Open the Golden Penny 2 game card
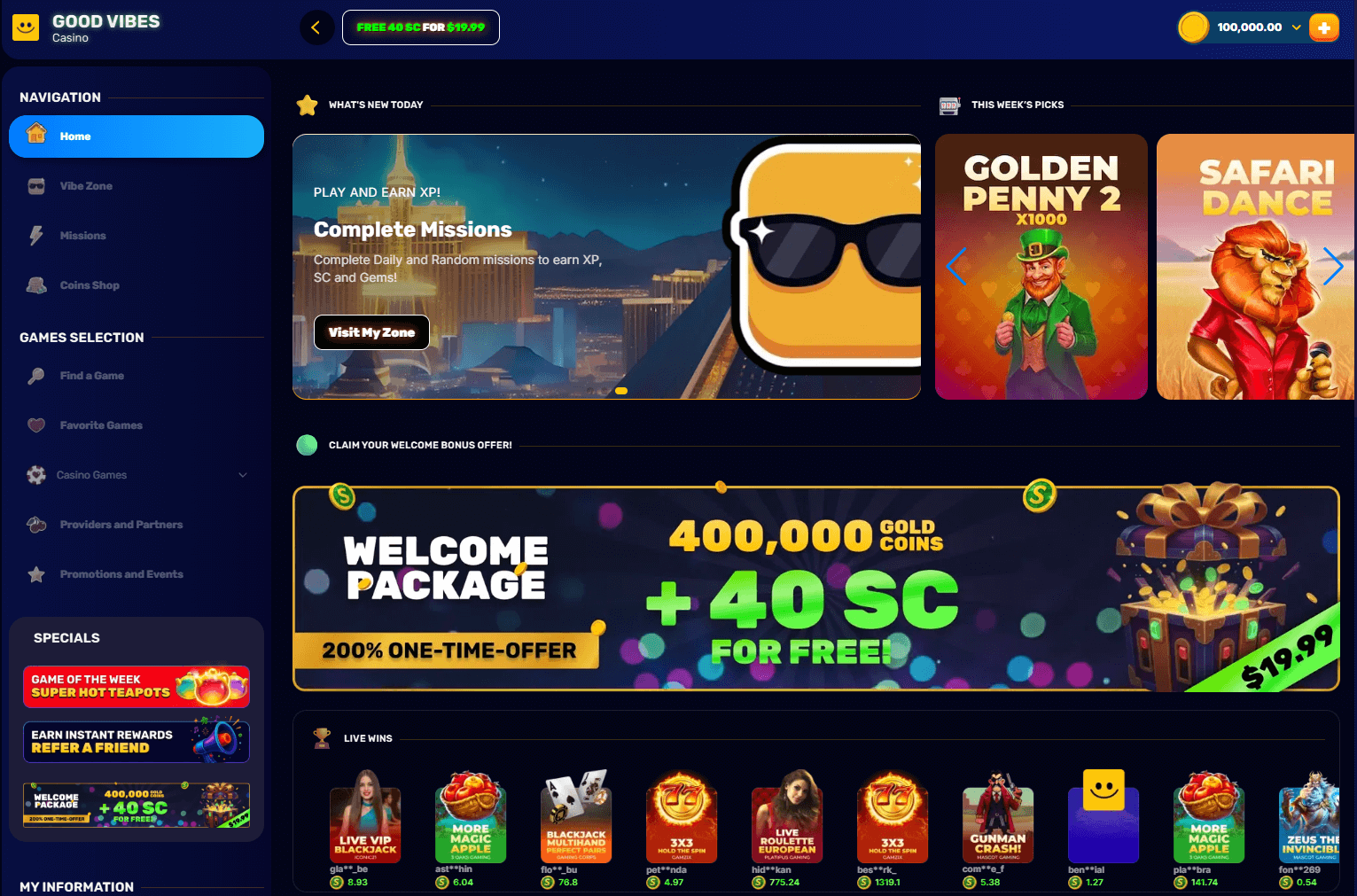This screenshot has width=1357, height=896. click(1041, 267)
